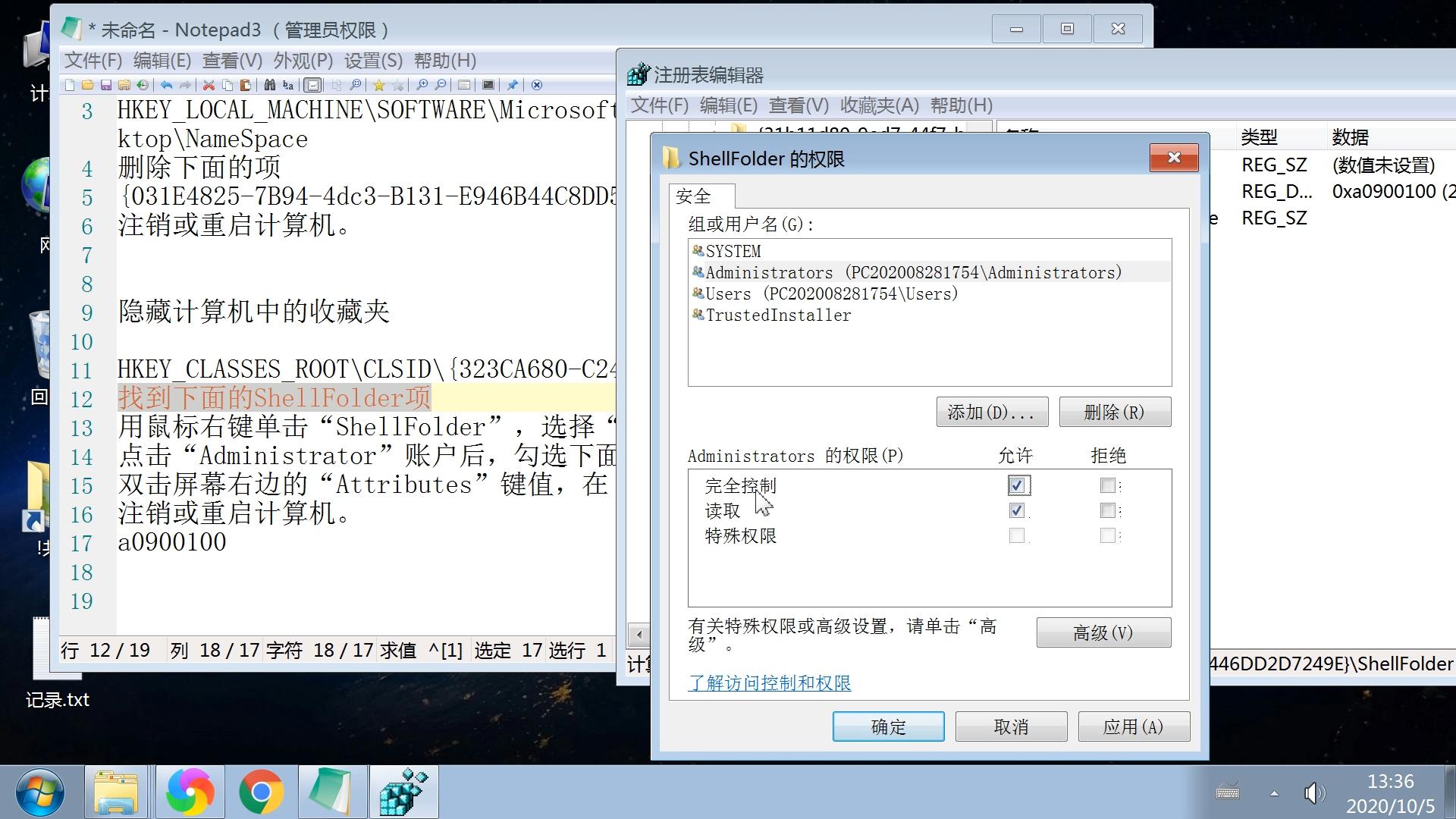Save the document with the floppy disk icon
Image resolution: width=1456 pixels, height=819 pixels.
(106, 85)
